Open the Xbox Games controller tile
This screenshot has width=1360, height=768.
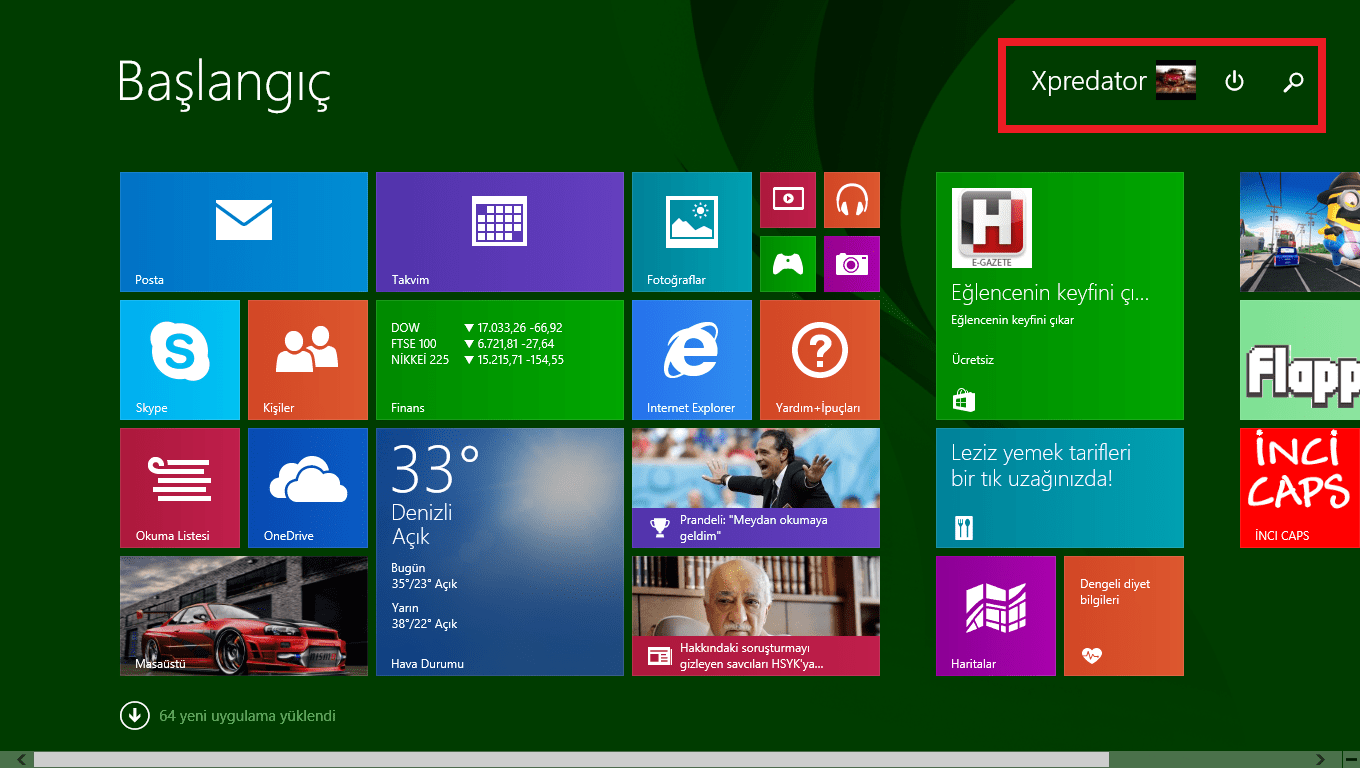(x=788, y=264)
